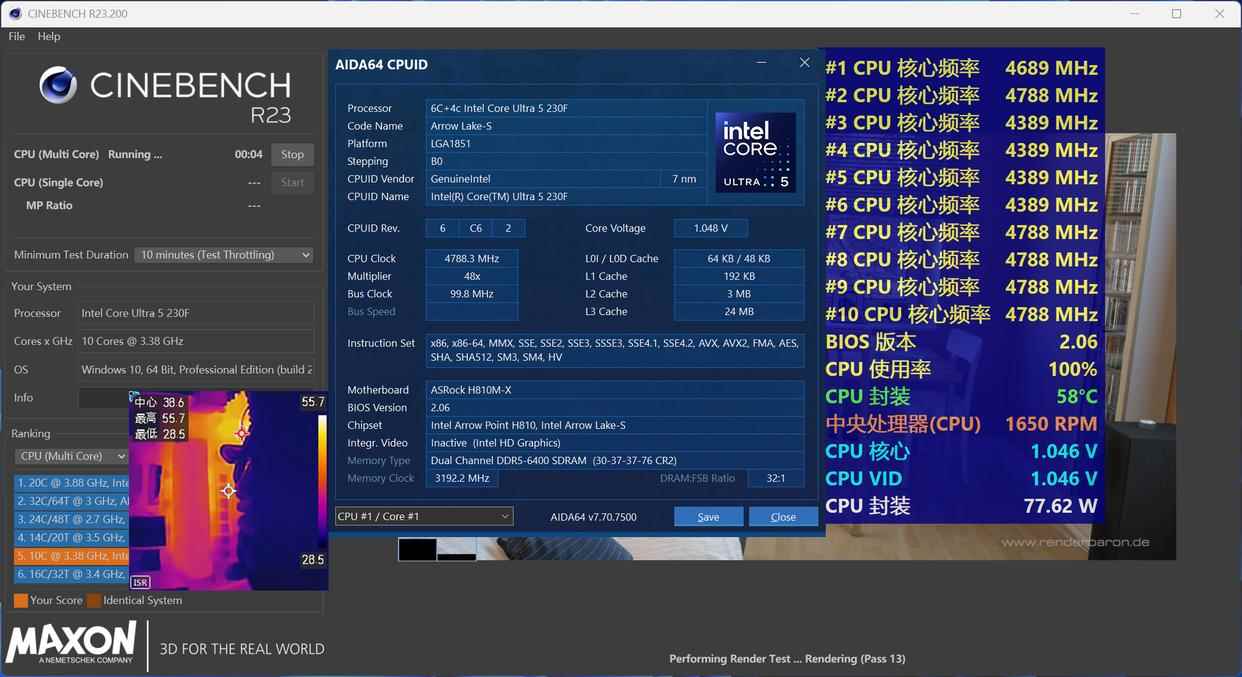Click the Multiplier value 48x

click(471, 276)
